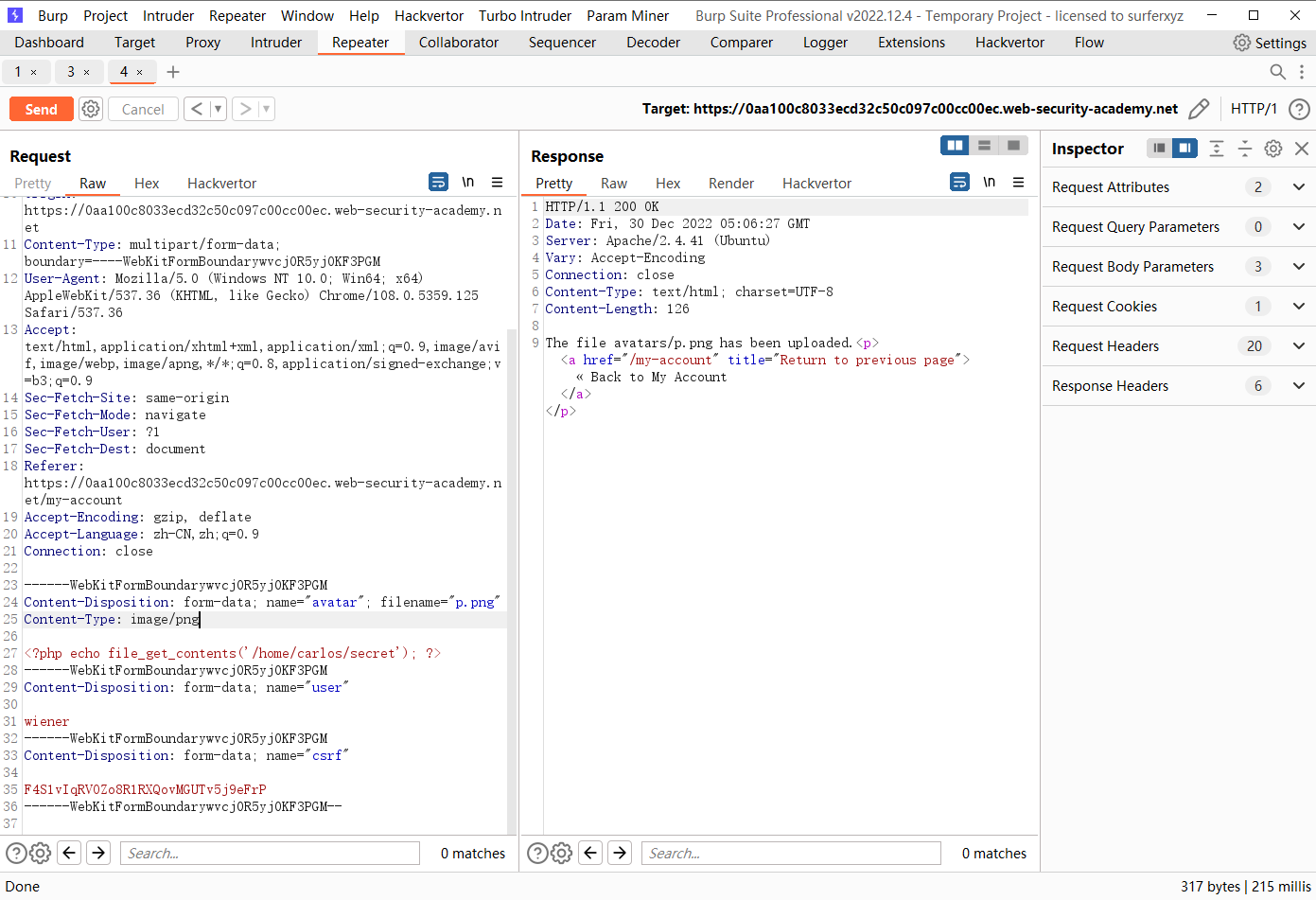The image size is (1316, 900).
Task: Toggle response non-printable characters \n
Action: tap(990, 182)
